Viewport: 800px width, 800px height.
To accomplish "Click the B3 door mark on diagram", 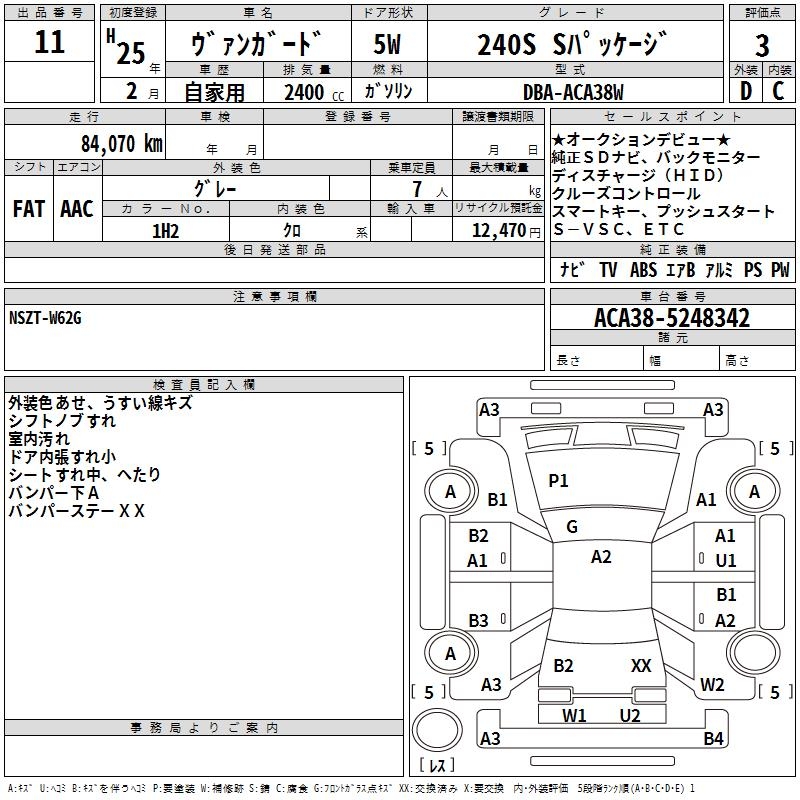I will point(478,620).
